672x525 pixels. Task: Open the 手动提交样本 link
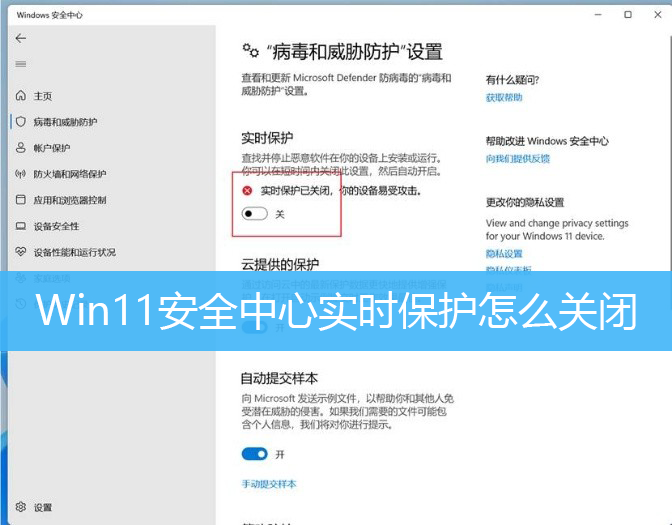tap(269, 484)
